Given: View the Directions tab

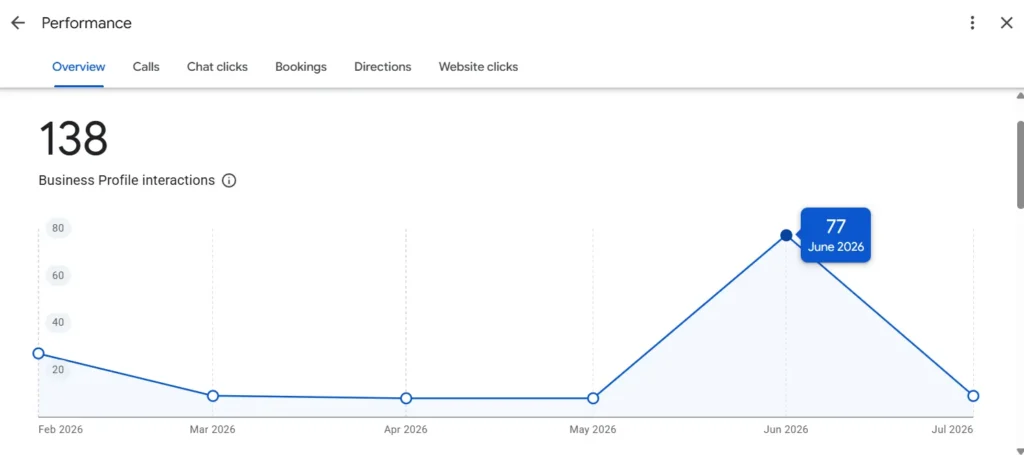Looking at the screenshot, I should coord(383,67).
